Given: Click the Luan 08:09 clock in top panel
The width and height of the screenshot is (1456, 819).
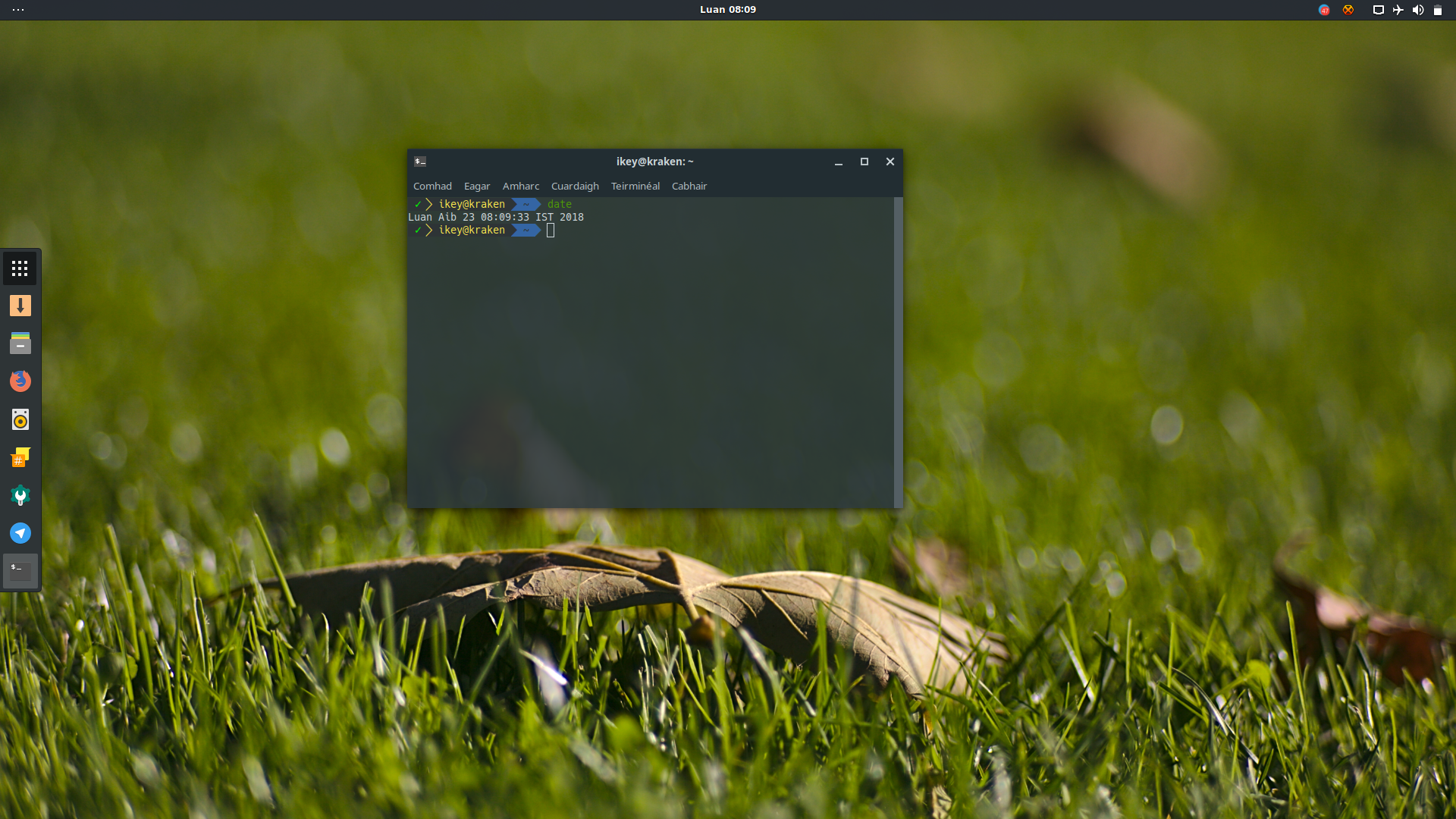Looking at the screenshot, I should (728, 10).
